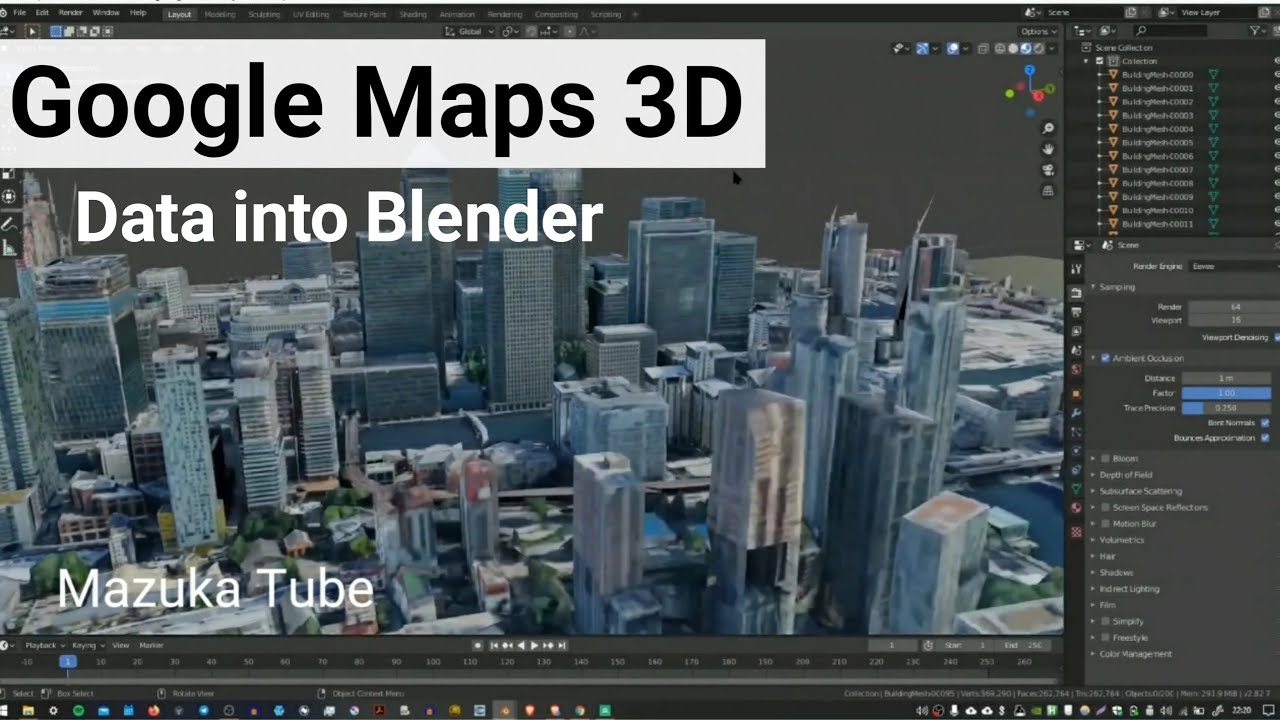The image size is (1280, 720).
Task: Adjust the Factor slider
Action: (x=1226, y=393)
